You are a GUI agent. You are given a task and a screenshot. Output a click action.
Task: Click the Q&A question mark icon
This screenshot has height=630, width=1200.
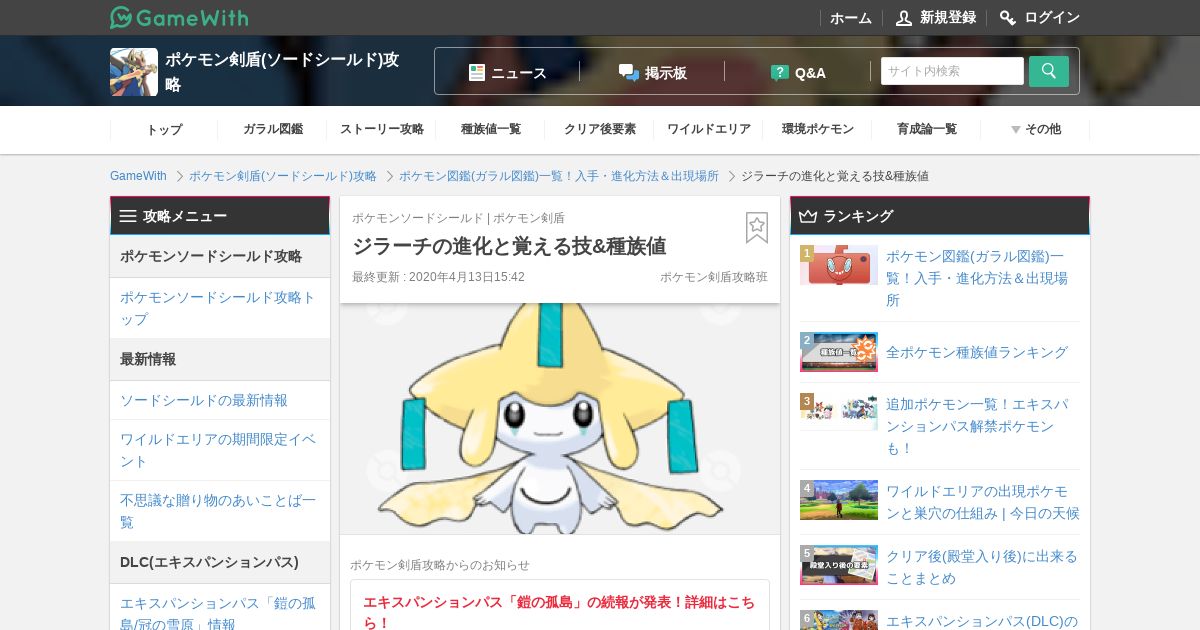(780, 72)
